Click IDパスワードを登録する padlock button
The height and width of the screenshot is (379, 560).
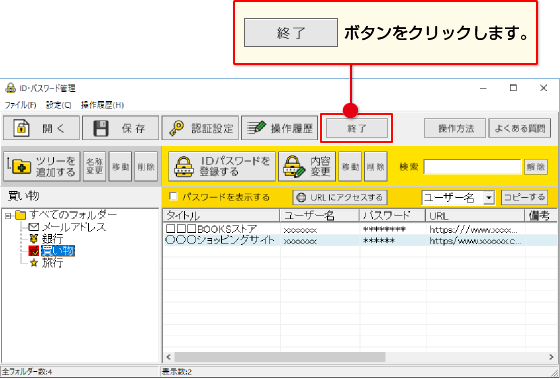tap(222, 166)
